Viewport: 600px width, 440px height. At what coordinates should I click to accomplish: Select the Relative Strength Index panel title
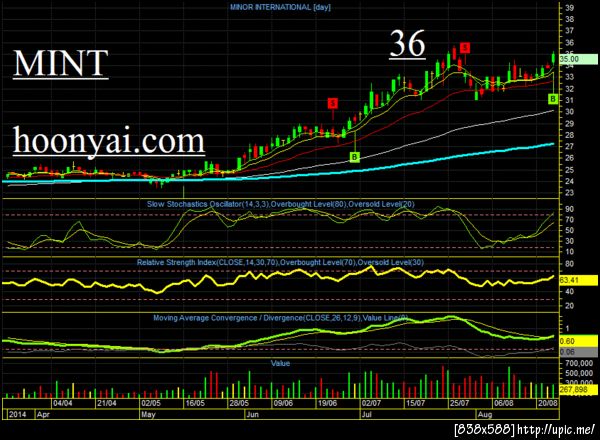click(280, 262)
